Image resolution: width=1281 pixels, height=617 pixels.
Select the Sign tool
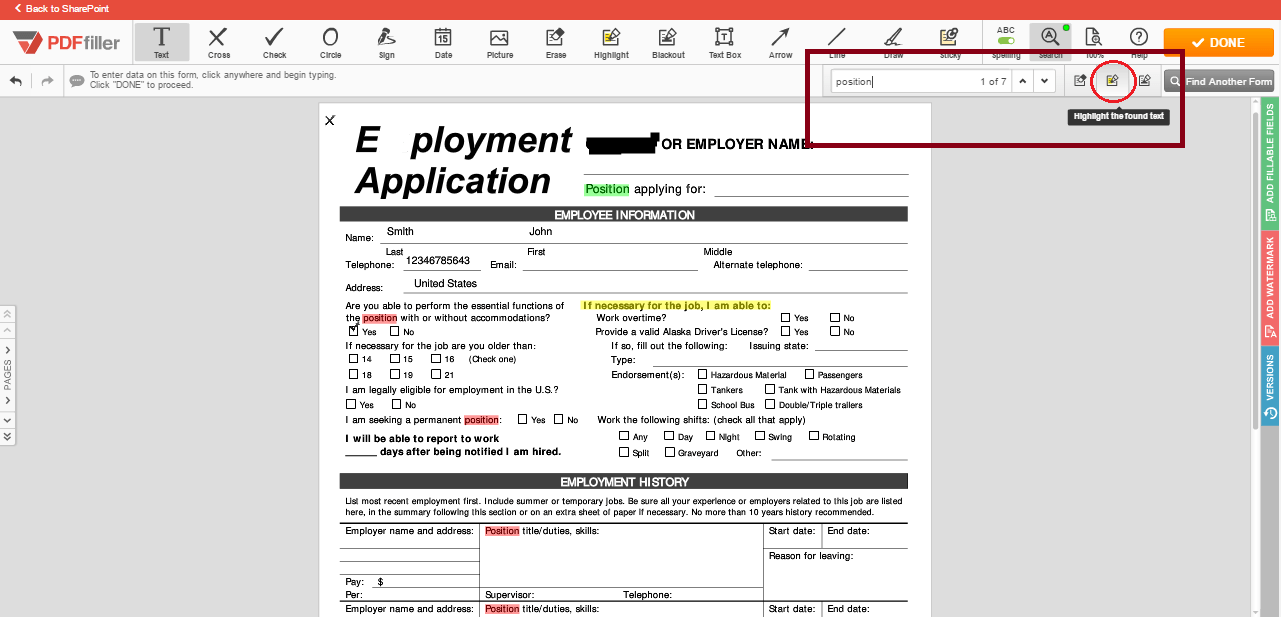[386, 42]
